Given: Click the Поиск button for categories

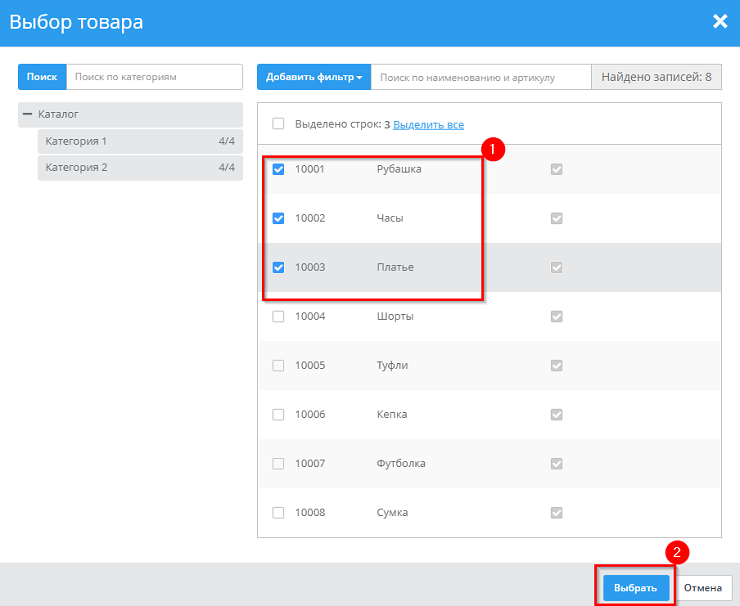Looking at the screenshot, I should coord(42,77).
